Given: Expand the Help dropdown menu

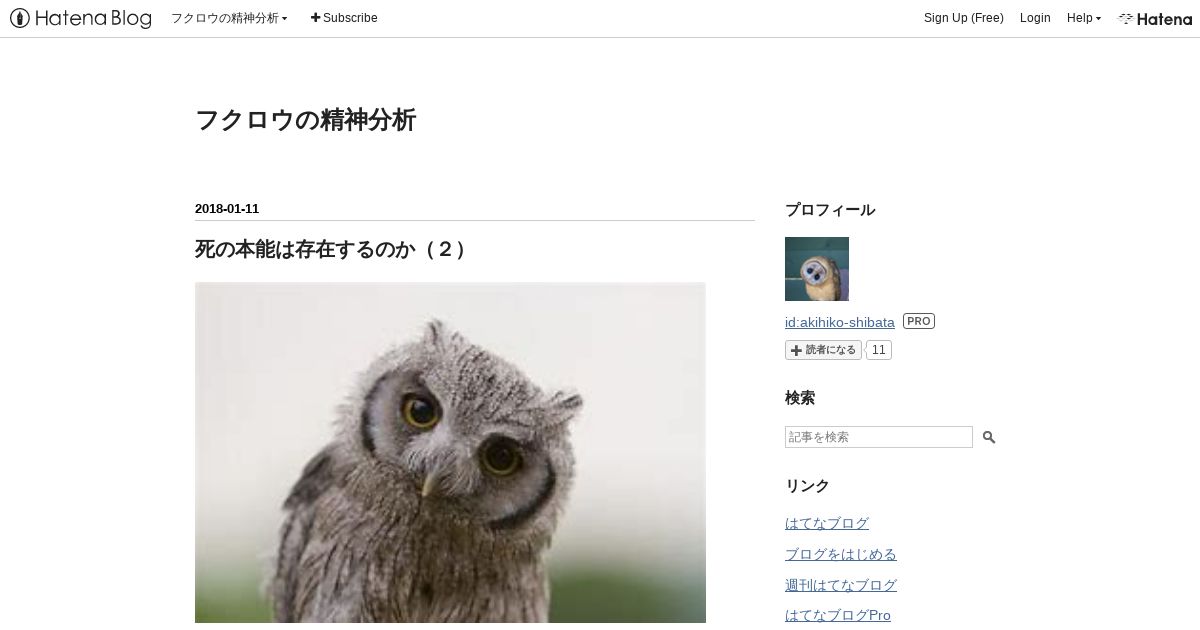Looking at the screenshot, I should [x=1084, y=18].
